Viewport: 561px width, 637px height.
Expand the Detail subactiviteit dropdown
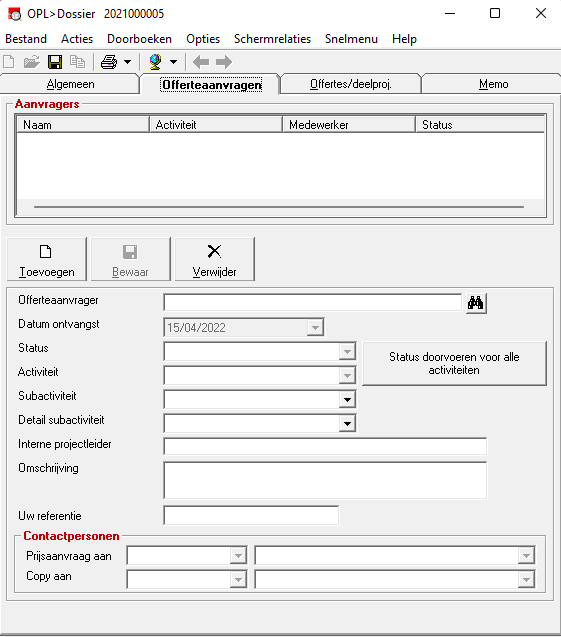[347, 424]
